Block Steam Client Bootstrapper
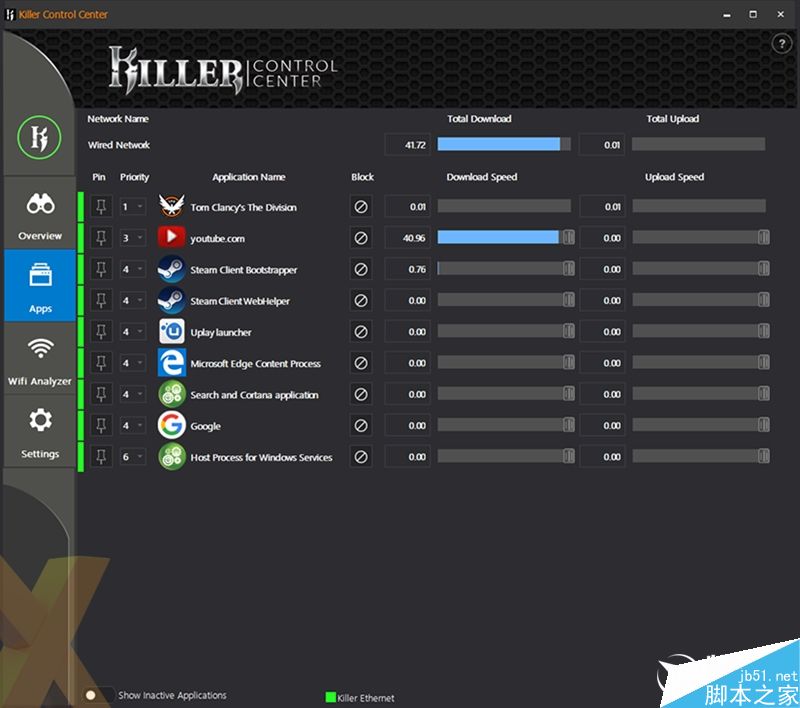The image size is (800, 708). 361,269
